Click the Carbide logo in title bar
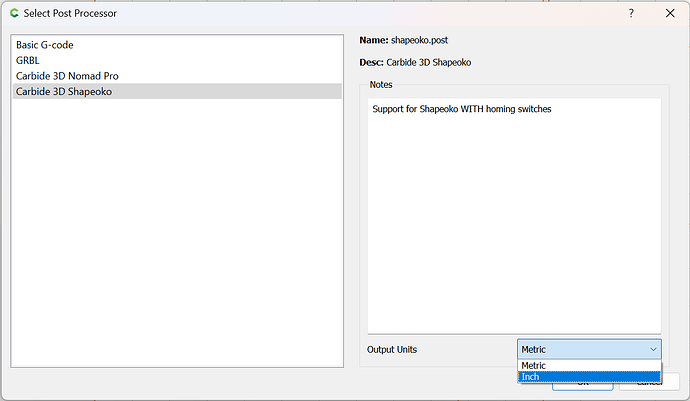 pos(14,13)
